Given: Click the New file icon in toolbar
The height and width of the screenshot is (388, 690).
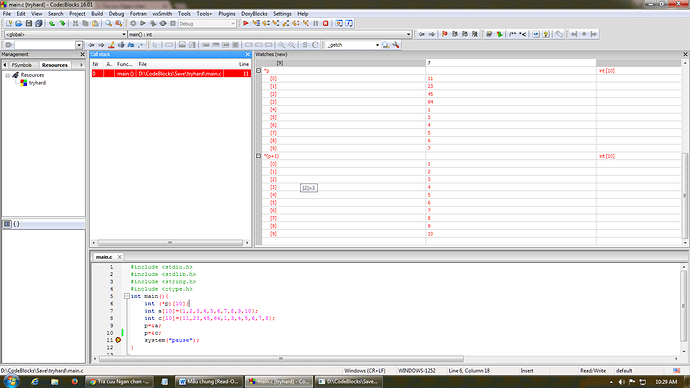Looking at the screenshot, I should [8, 23].
